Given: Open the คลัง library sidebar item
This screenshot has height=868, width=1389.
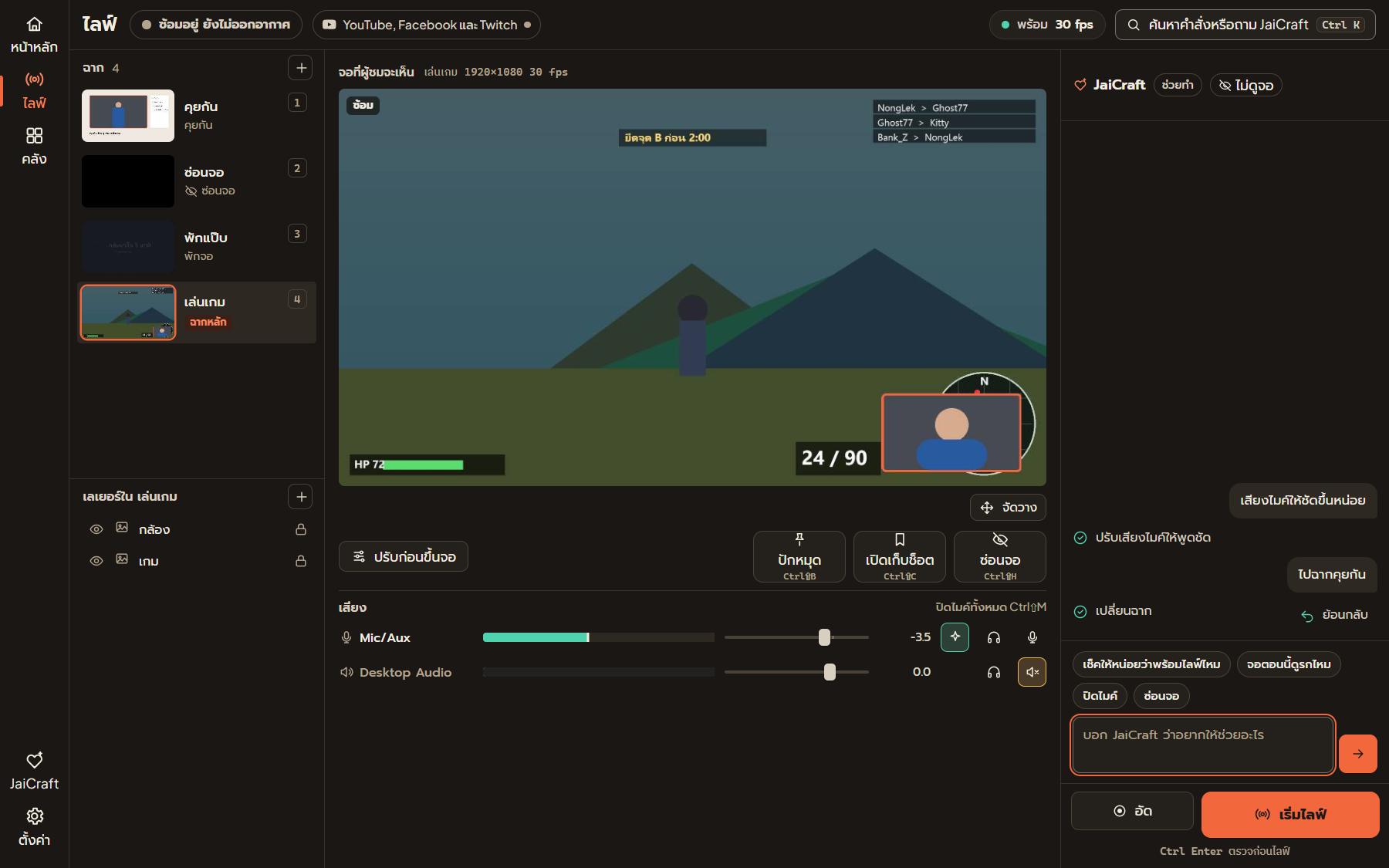Looking at the screenshot, I should click(34, 147).
